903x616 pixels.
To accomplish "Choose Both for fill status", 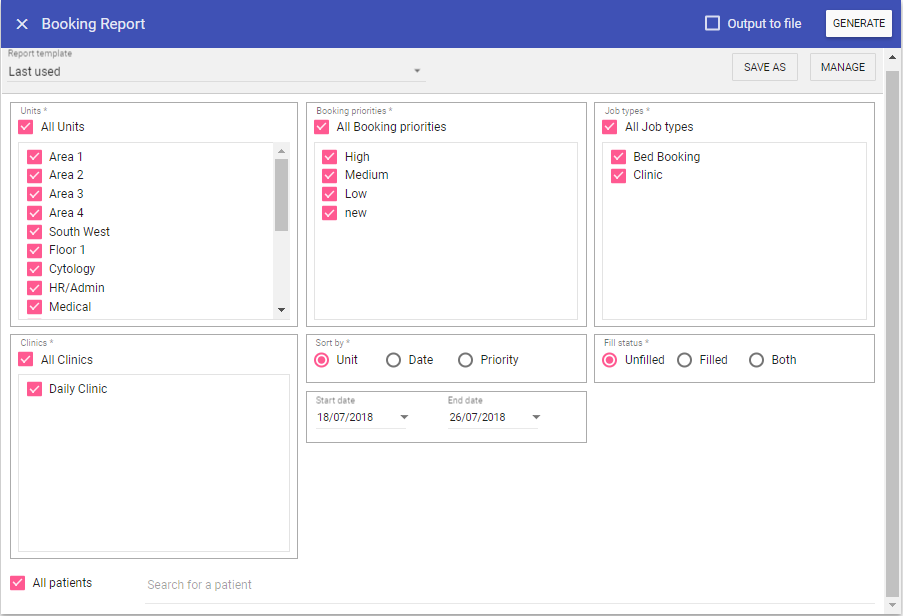I will point(756,360).
